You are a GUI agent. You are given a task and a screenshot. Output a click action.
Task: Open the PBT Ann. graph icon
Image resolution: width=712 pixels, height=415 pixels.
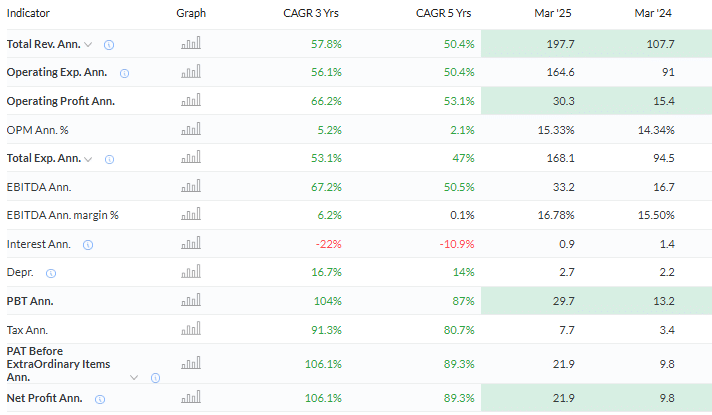[x=190, y=301]
